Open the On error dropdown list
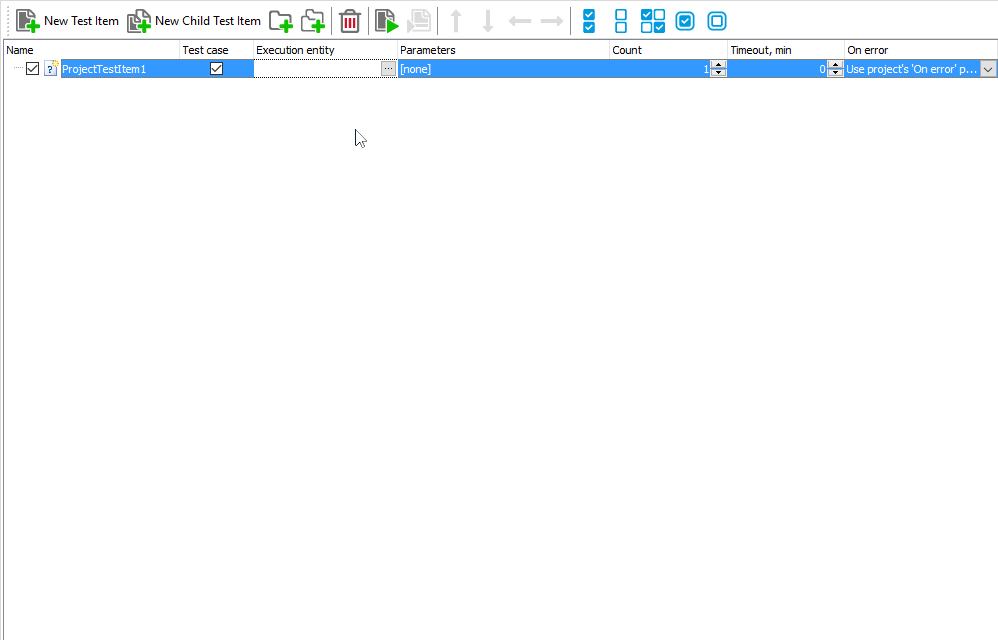998x640 pixels. coord(988,69)
